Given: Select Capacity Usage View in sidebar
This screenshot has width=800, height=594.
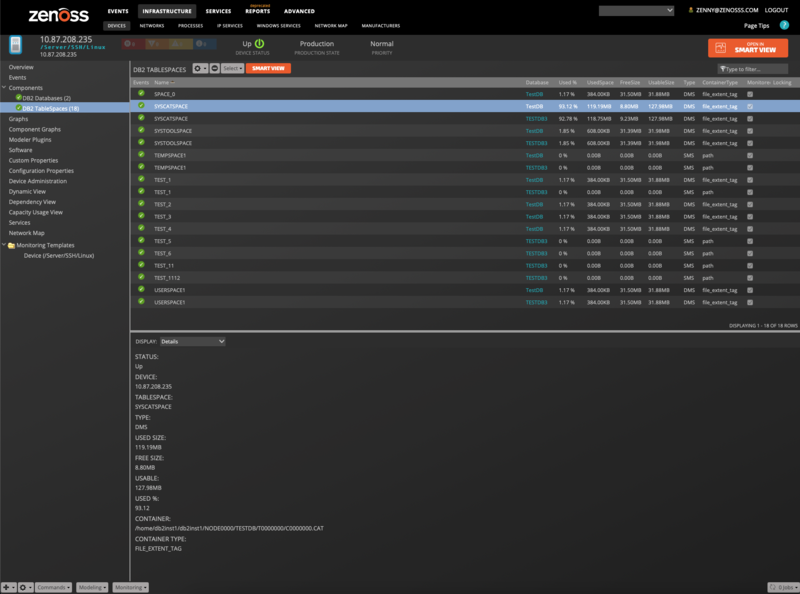Looking at the screenshot, I should click(x=36, y=212).
